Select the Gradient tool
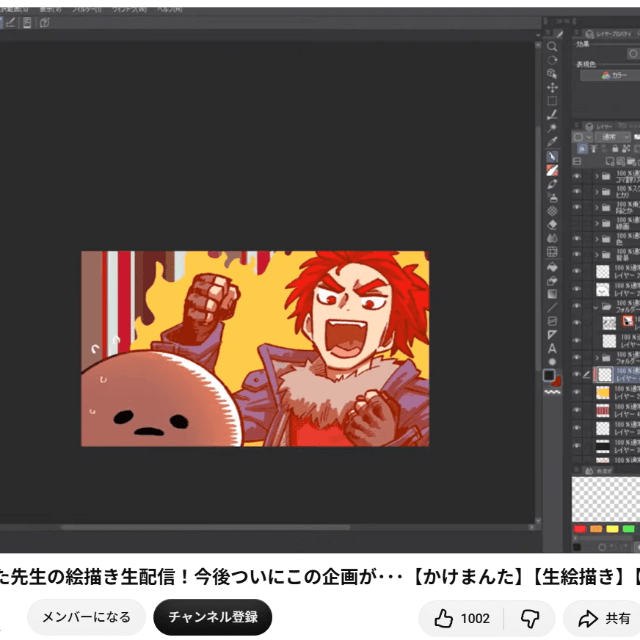Screen dimensions: 640x640 tap(552, 294)
